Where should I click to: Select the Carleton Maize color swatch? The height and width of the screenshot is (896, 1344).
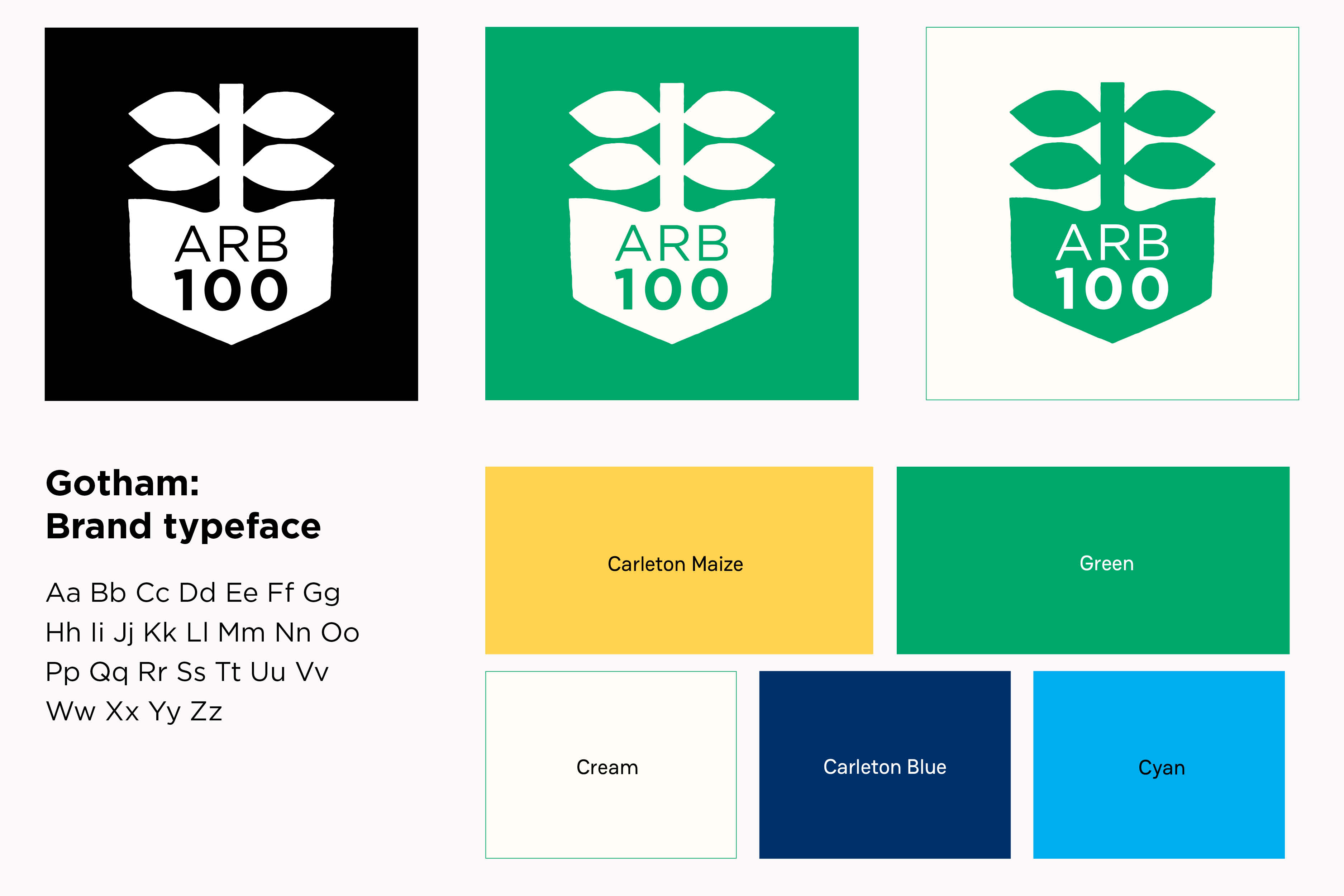coord(679,560)
